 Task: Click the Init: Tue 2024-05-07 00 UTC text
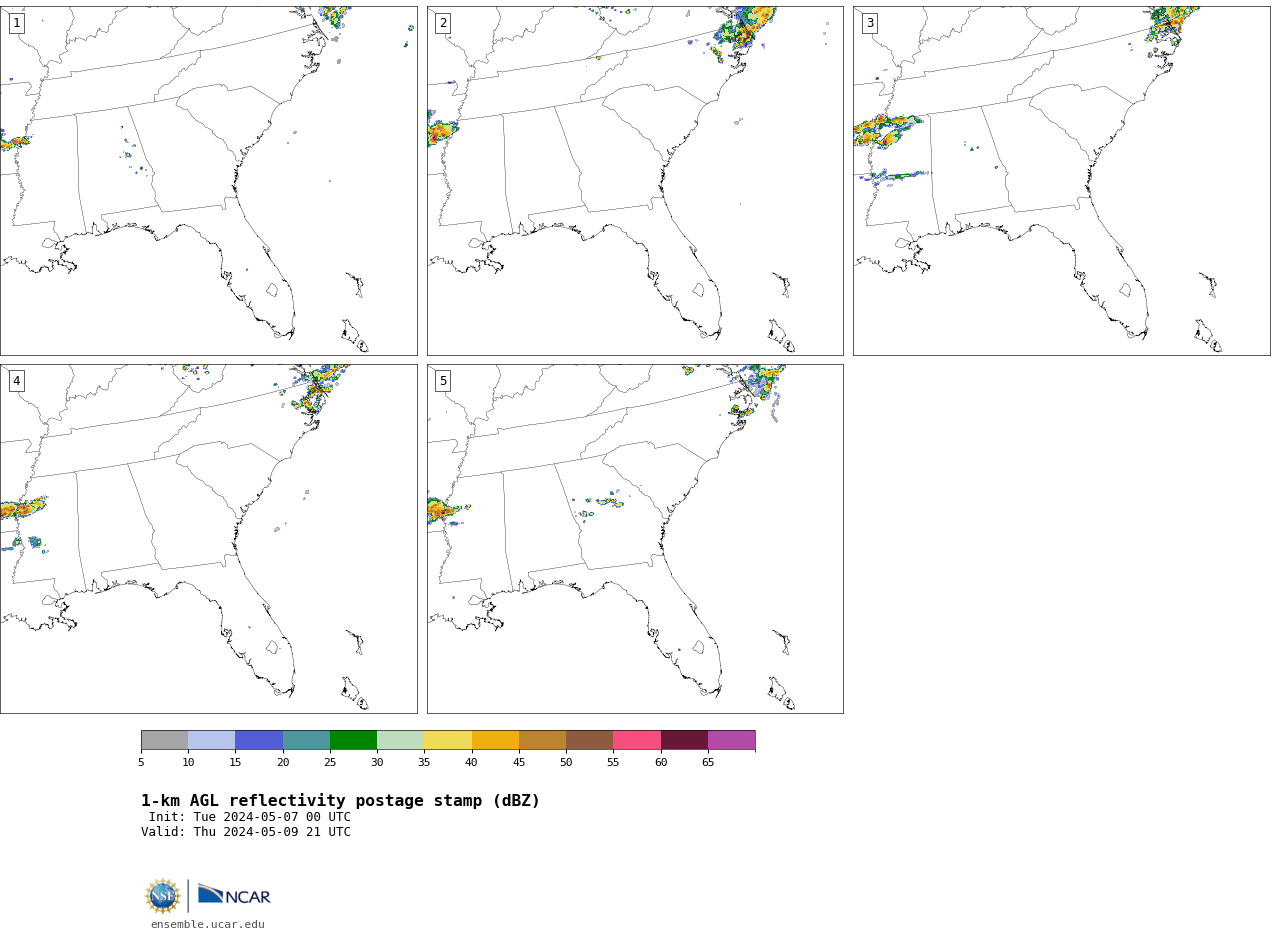[250, 817]
